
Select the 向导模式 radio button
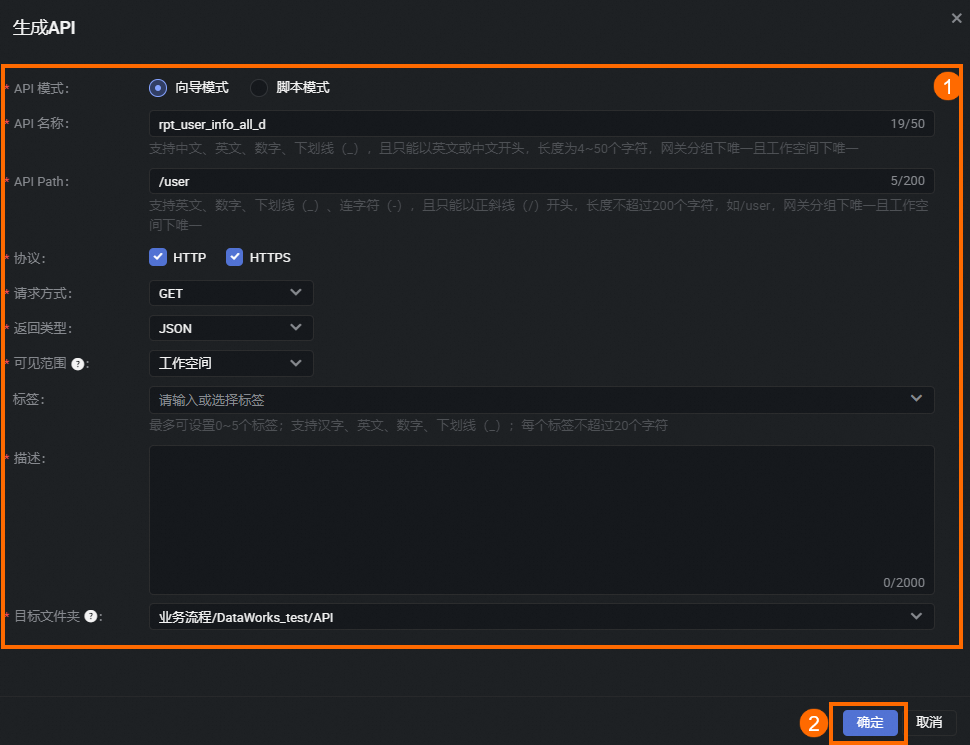(x=158, y=88)
